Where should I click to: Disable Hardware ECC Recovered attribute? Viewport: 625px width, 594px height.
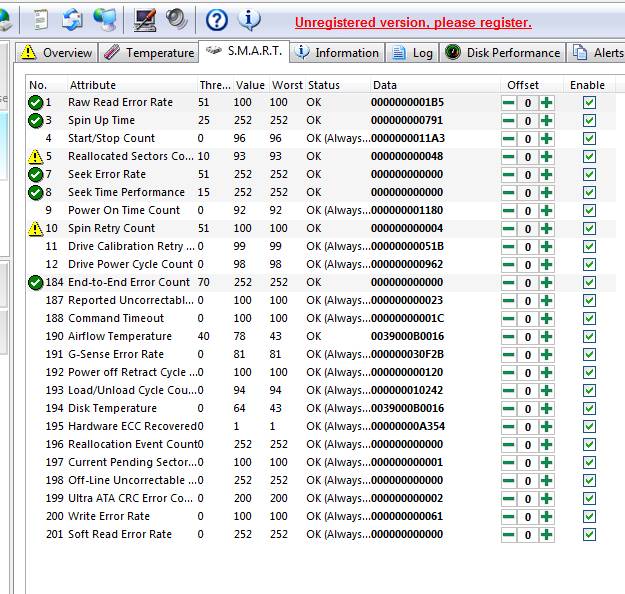point(589,427)
